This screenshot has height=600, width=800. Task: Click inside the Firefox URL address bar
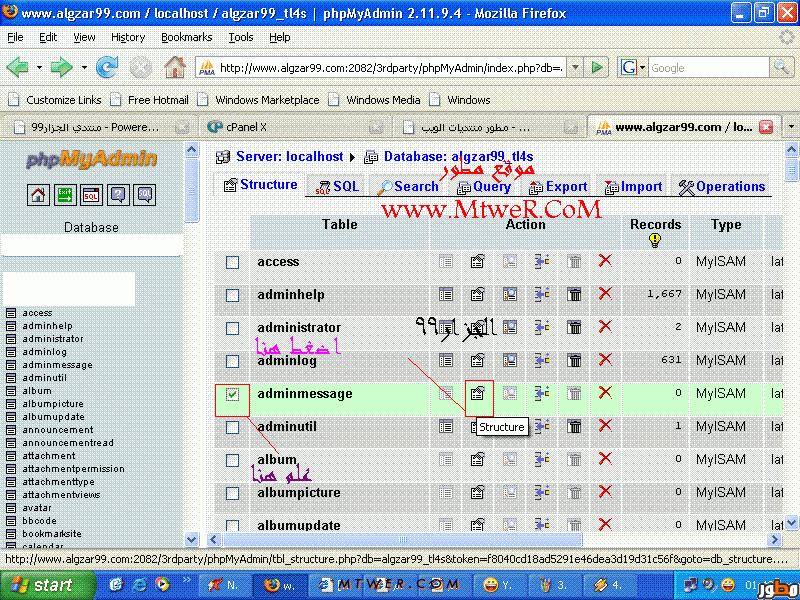(x=390, y=68)
